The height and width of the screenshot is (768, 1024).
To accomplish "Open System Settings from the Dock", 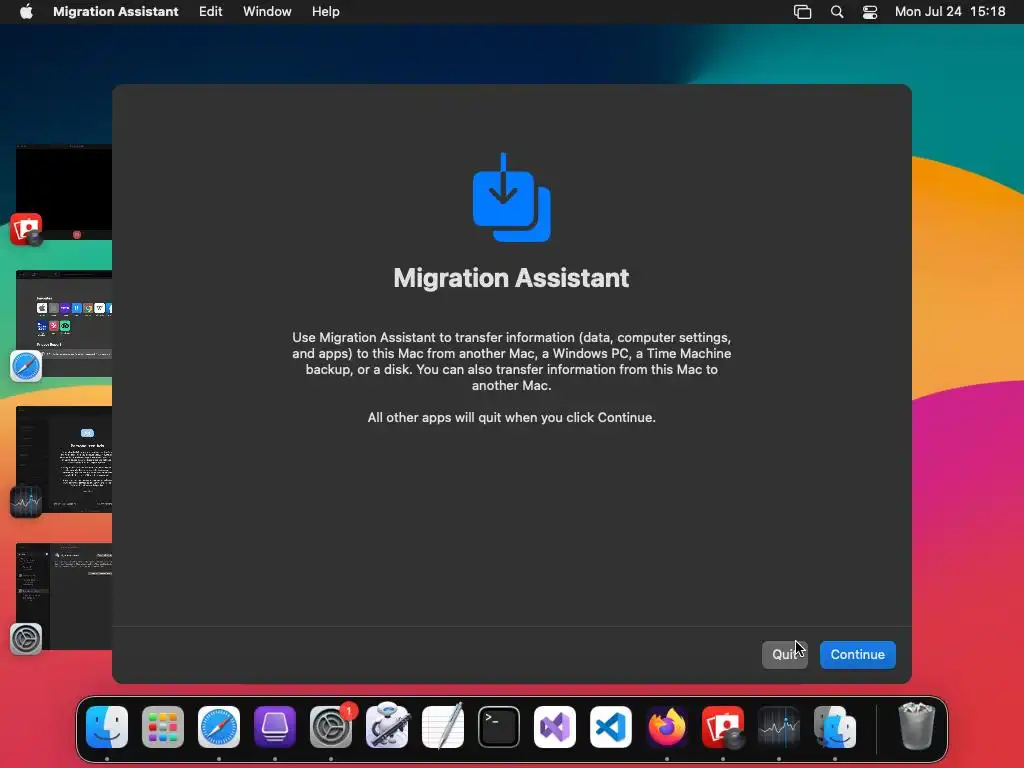I will [x=331, y=727].
